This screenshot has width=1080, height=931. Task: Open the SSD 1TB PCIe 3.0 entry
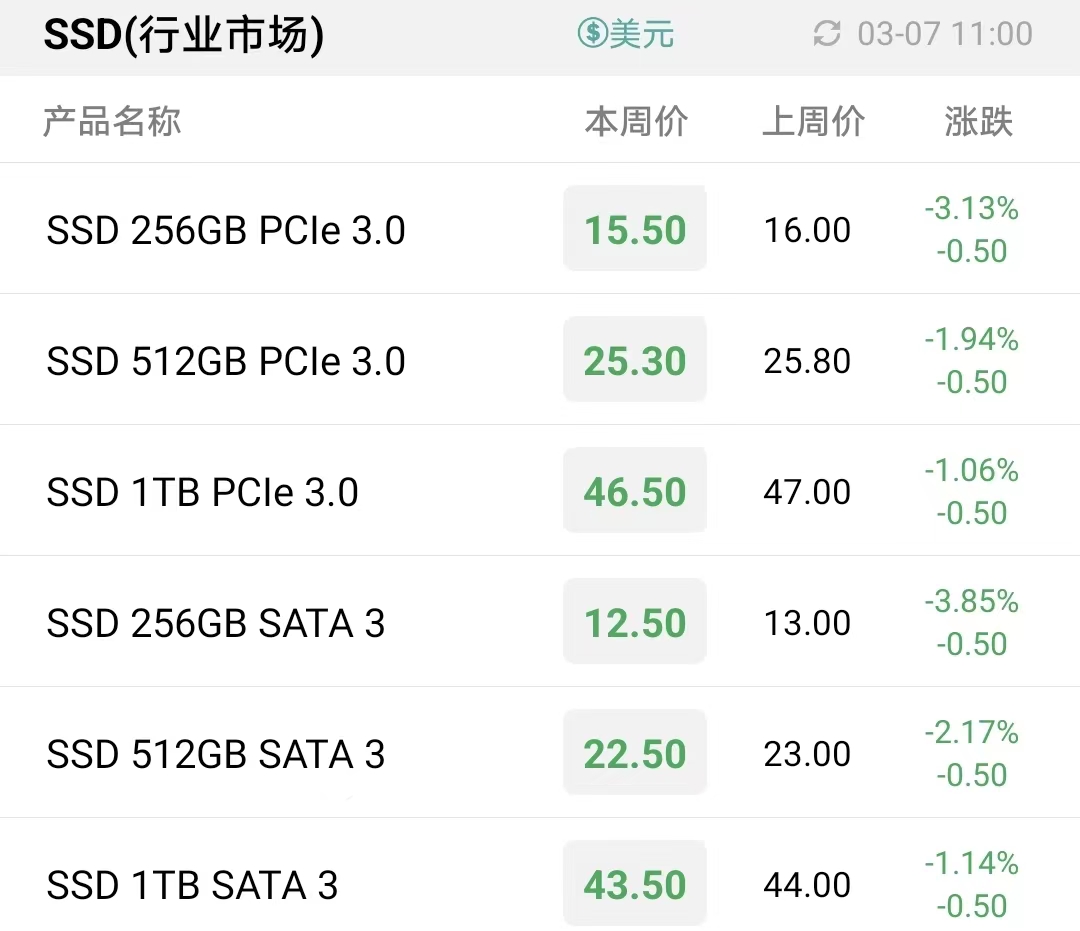point(540,490)
